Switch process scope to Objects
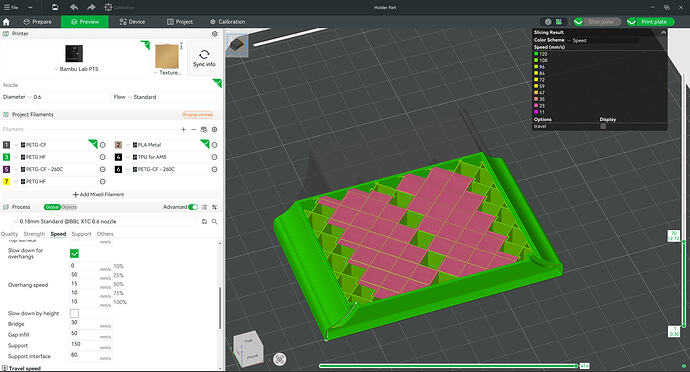This screenshot has height=372, width=690. tap(69, 207)
